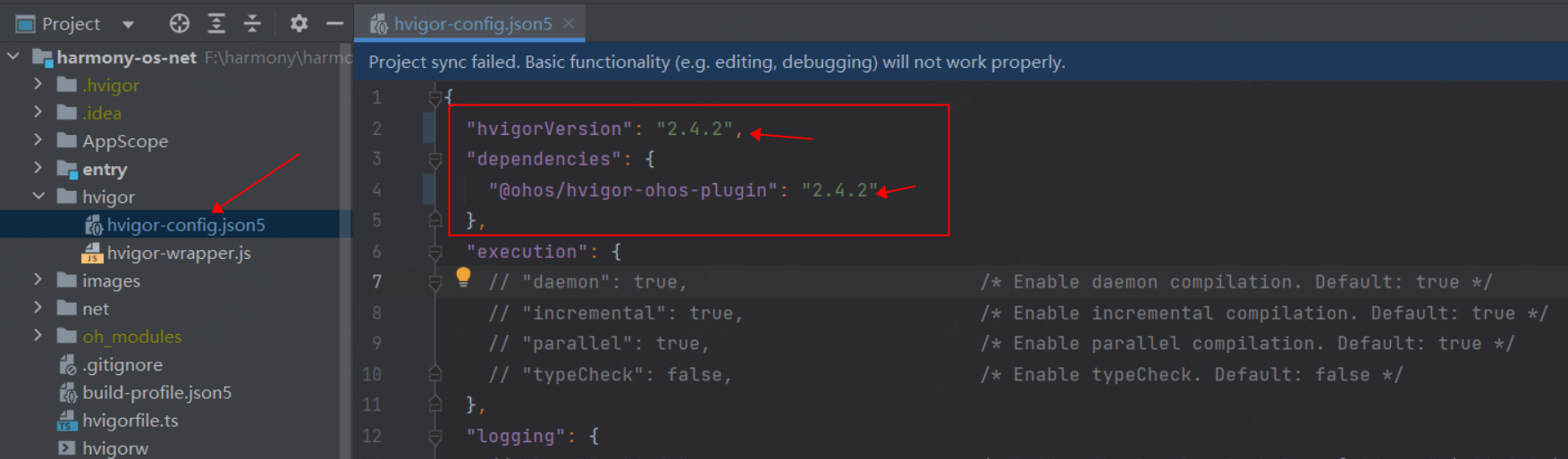The height and width of the screenshot is (459, 1568).
Task: Click the Project panel window icon
Action: click(x=26, y=24)
